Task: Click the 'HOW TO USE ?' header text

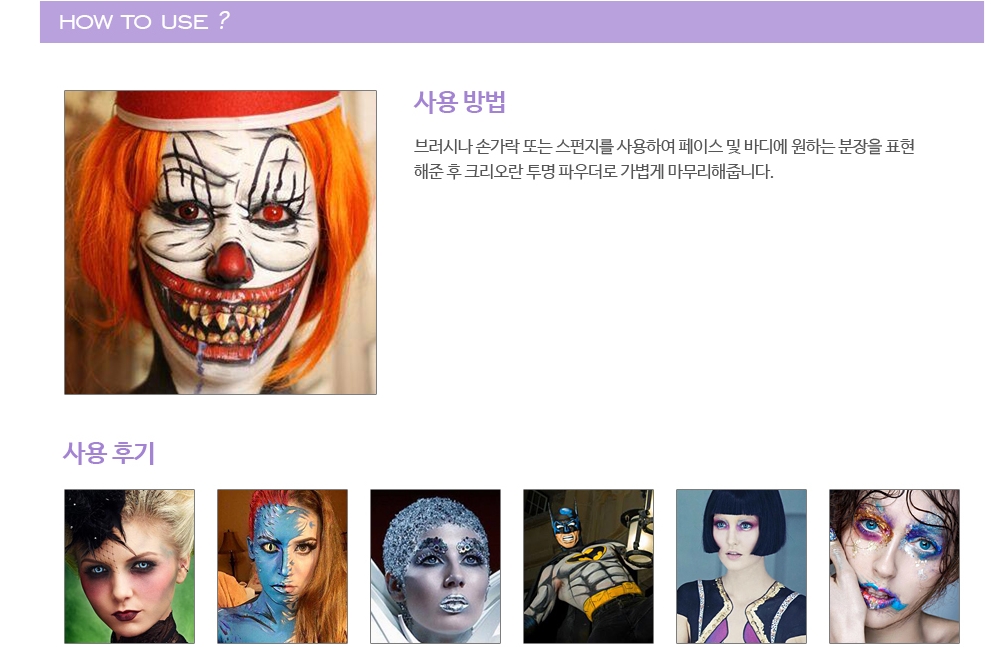Action: click(x=144, y=22)
